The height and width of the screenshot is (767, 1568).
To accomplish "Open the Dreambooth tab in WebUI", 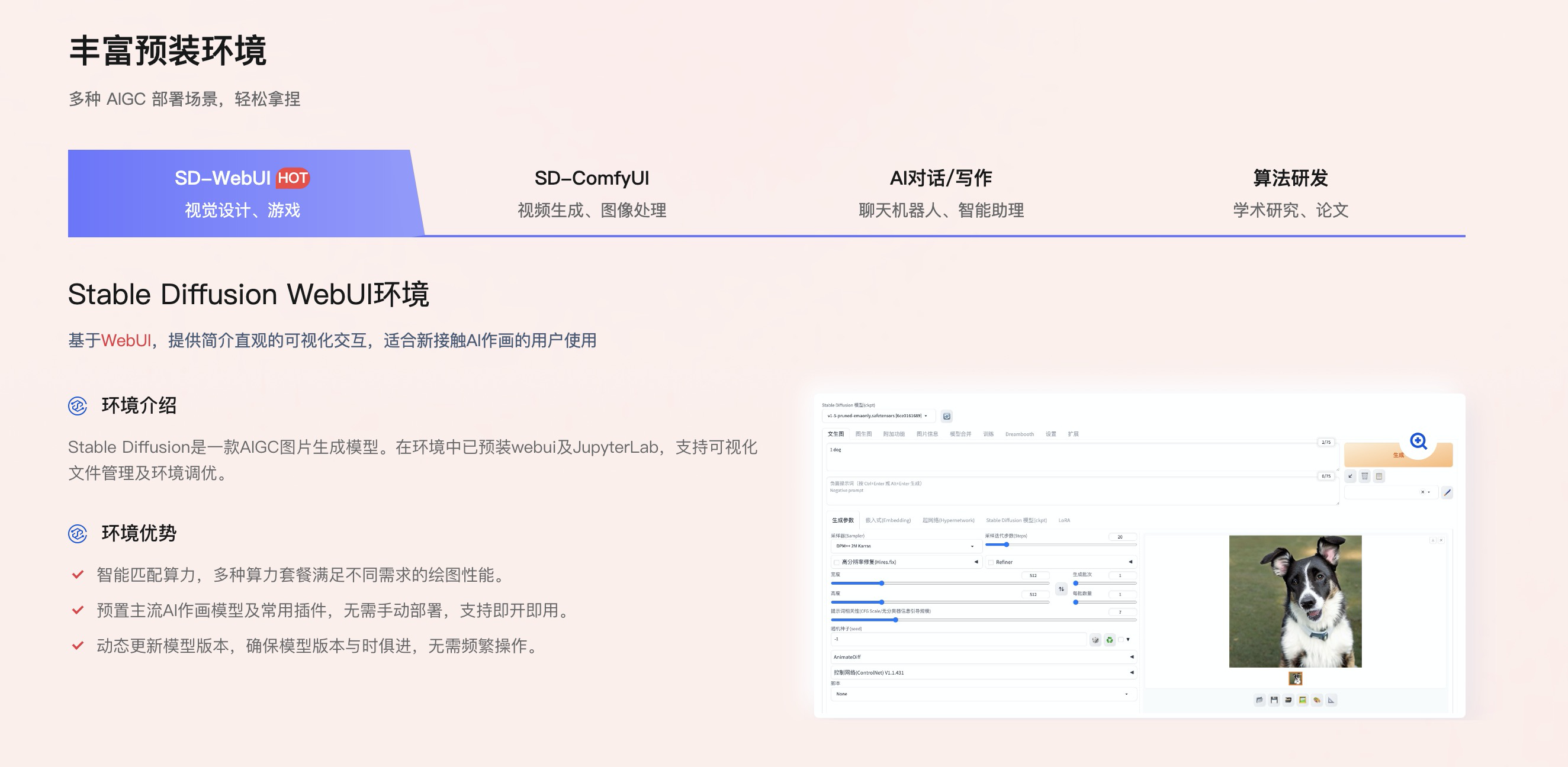I will coord(1020,434).
